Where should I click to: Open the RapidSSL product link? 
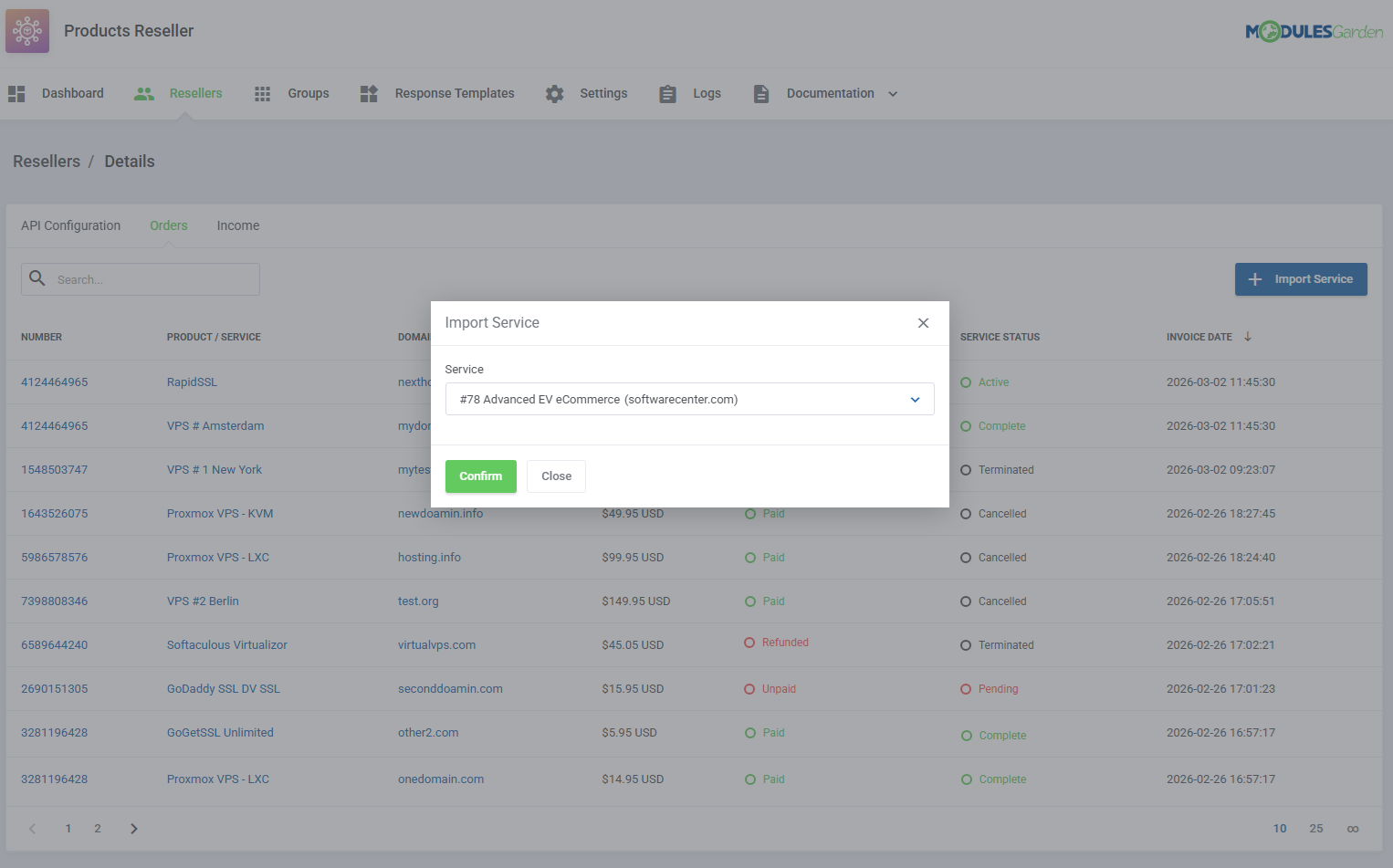coord(192,382)
